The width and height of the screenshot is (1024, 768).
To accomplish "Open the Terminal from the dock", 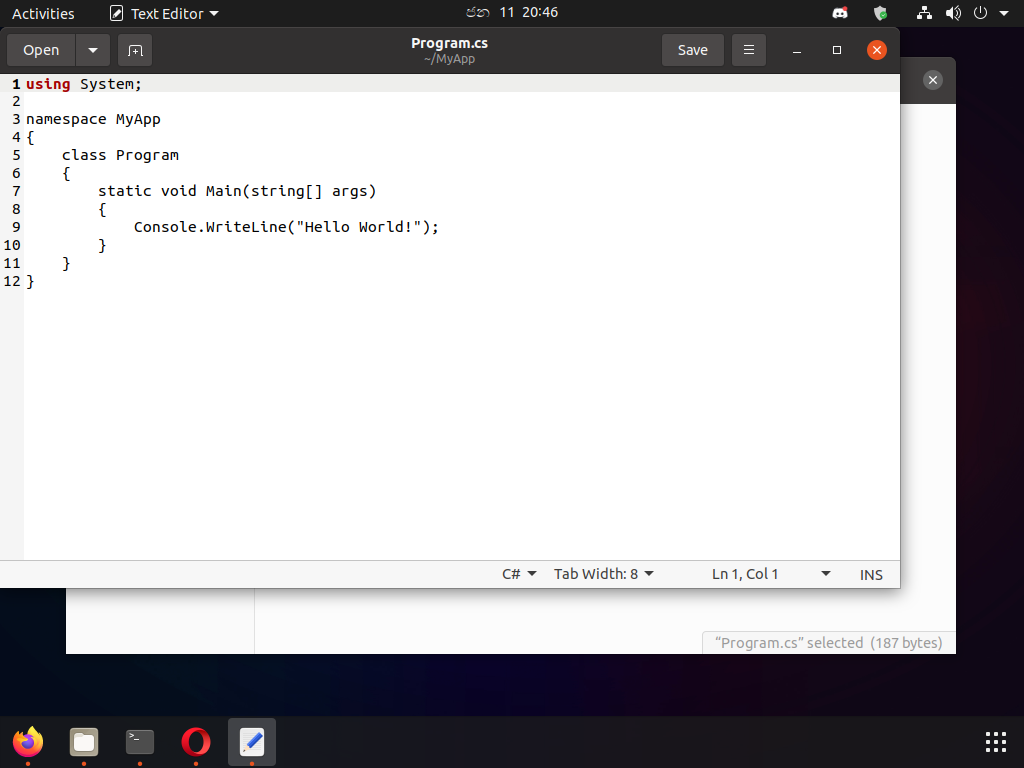I will [x=140, y=742].
